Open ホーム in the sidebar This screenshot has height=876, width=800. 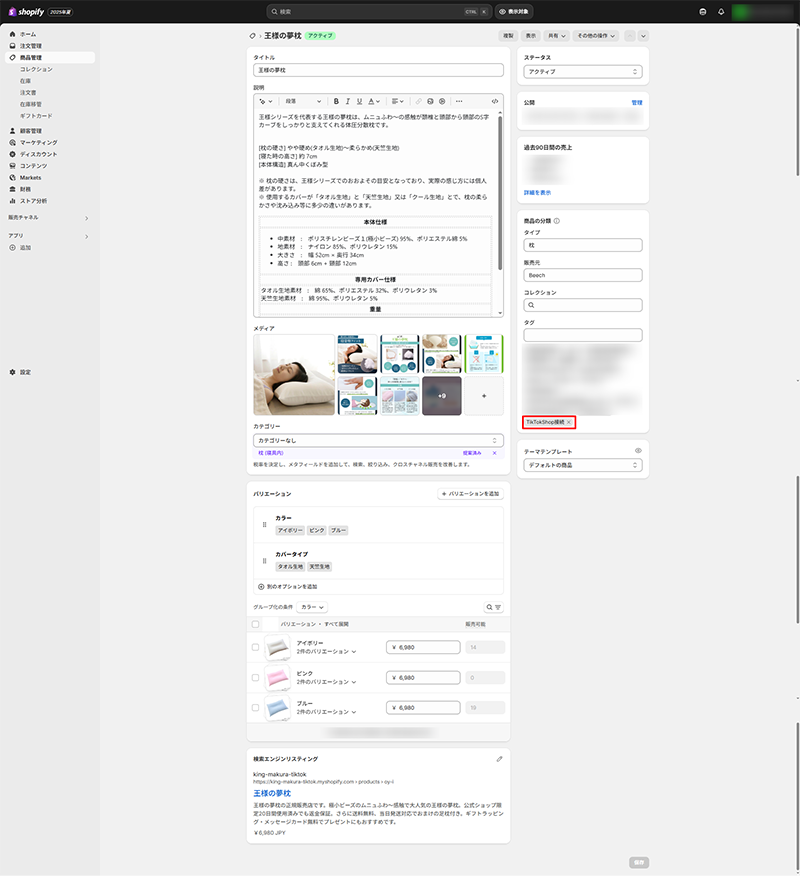pos(28,34)
